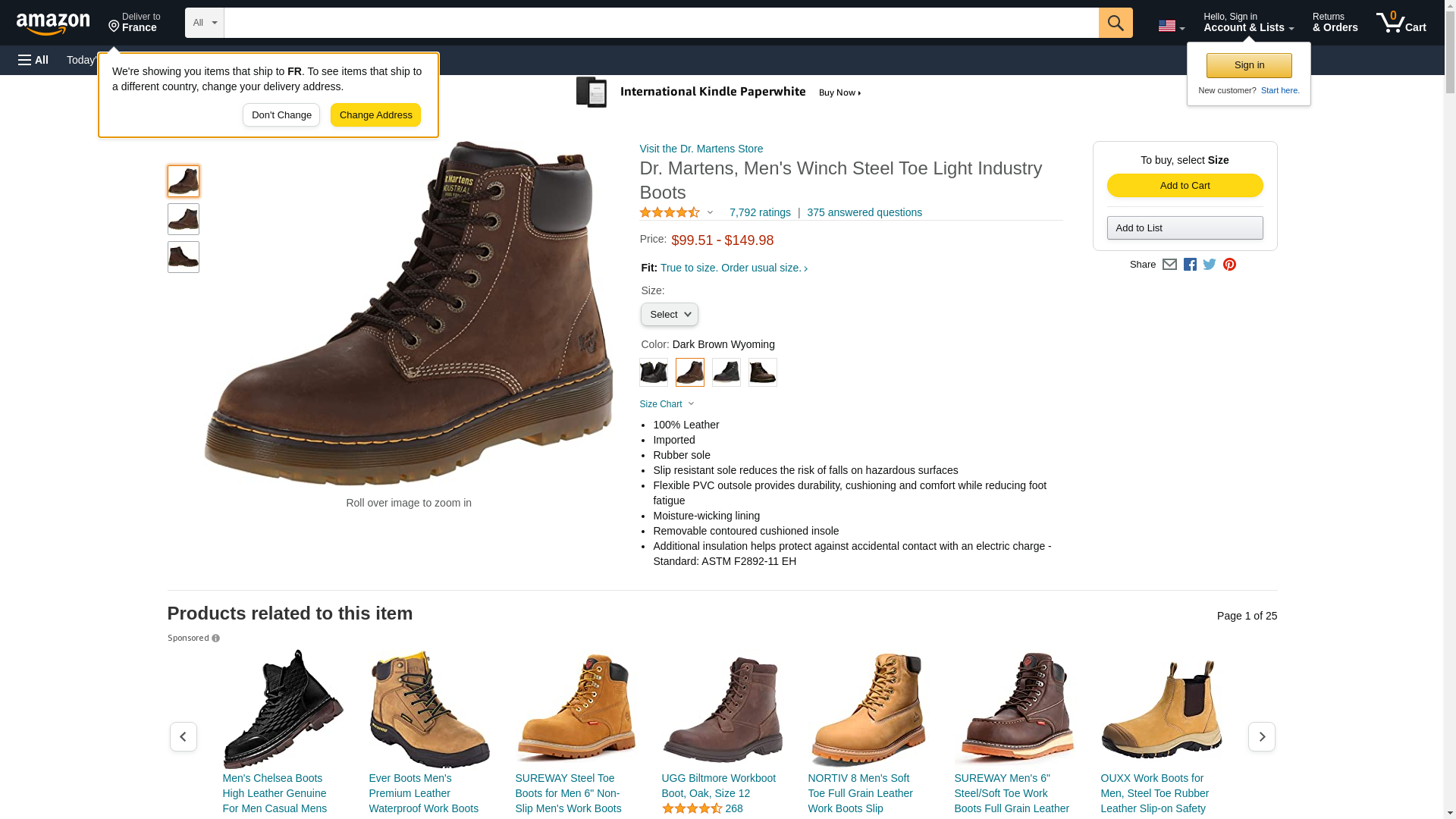Open the country flag language selector
Image resolution: width=1456 pixels, height=819 pixels.
(x=1171, y=27)
